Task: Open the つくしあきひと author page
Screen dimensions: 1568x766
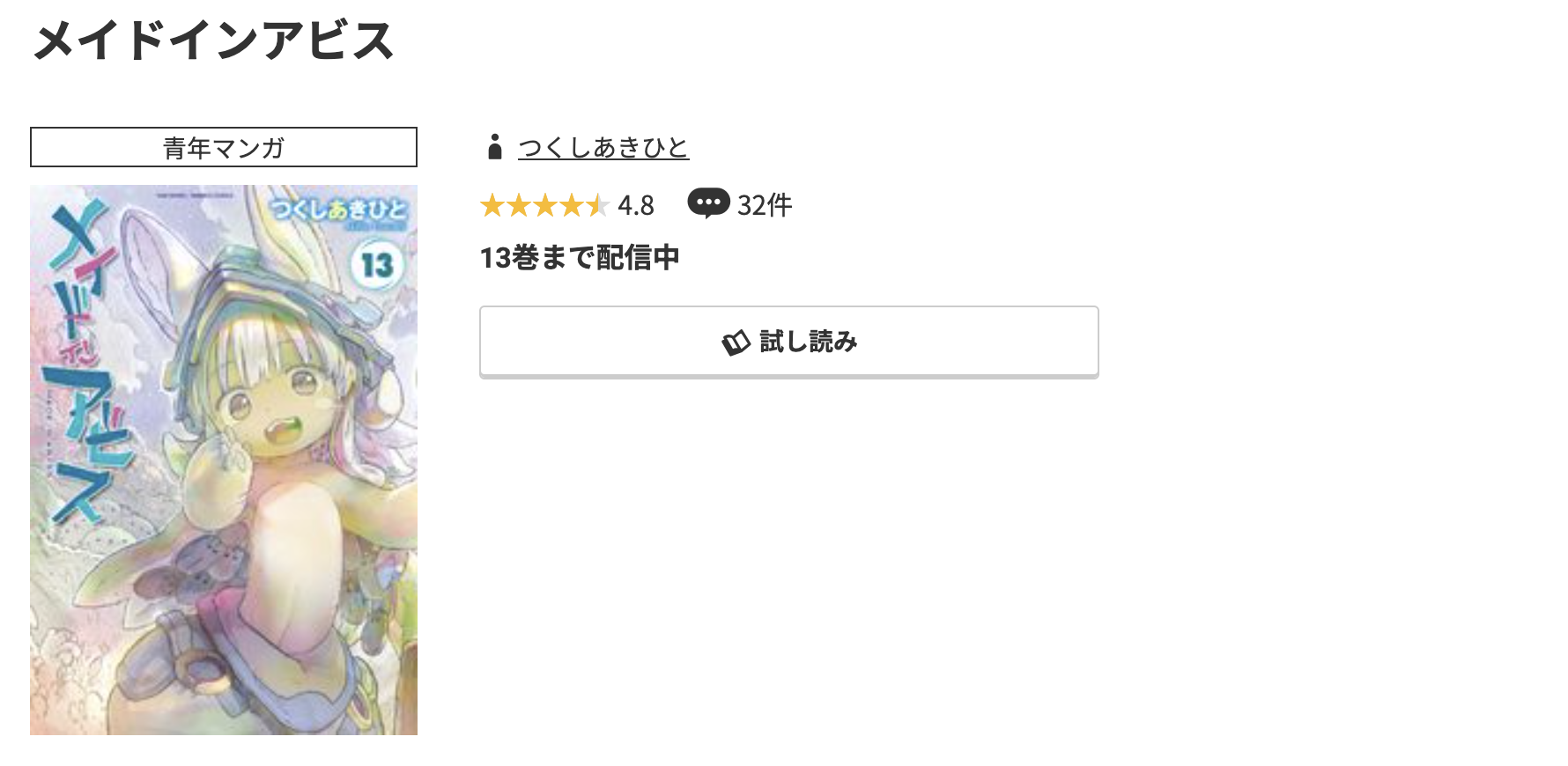Action: tap(602, 148)
